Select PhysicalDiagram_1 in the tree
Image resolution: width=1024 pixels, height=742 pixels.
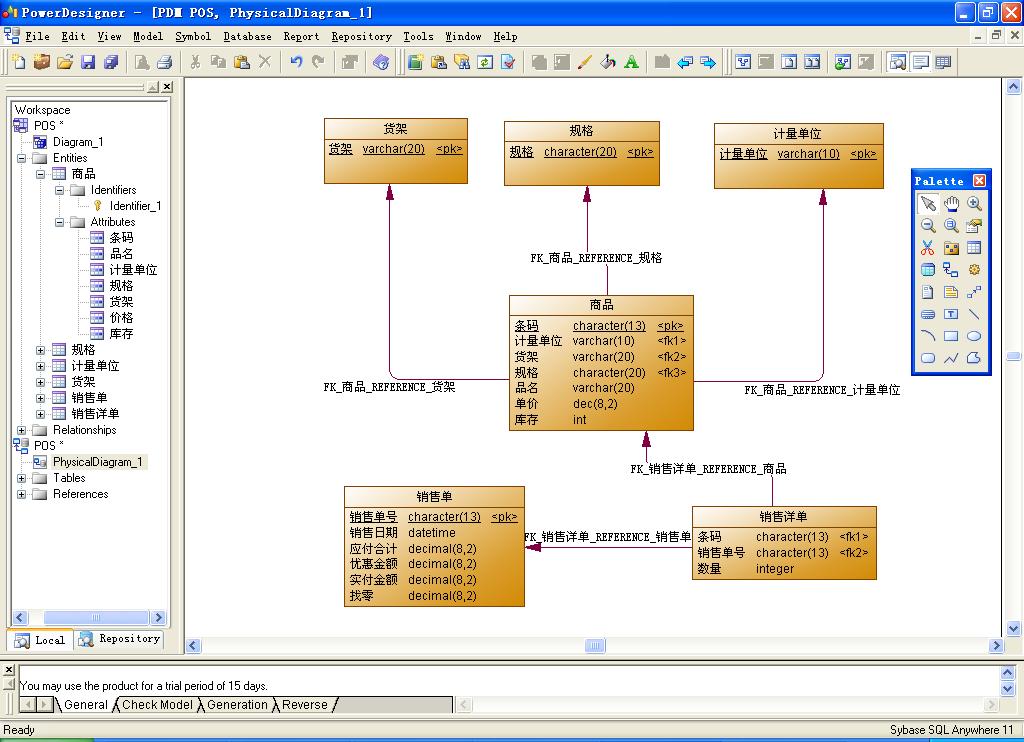click(x=97, y=462)
